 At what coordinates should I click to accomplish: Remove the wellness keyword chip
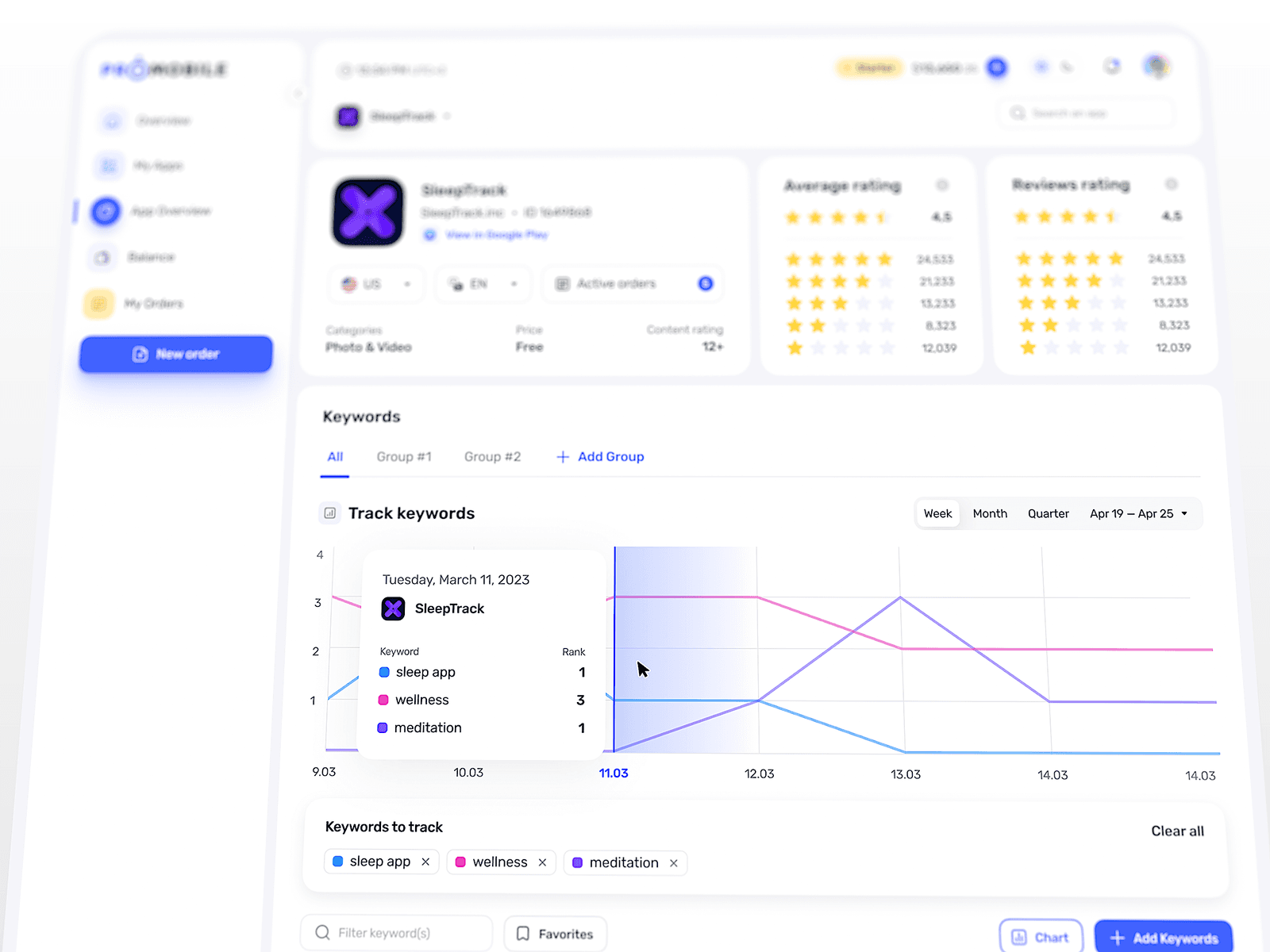coord(543,862)
